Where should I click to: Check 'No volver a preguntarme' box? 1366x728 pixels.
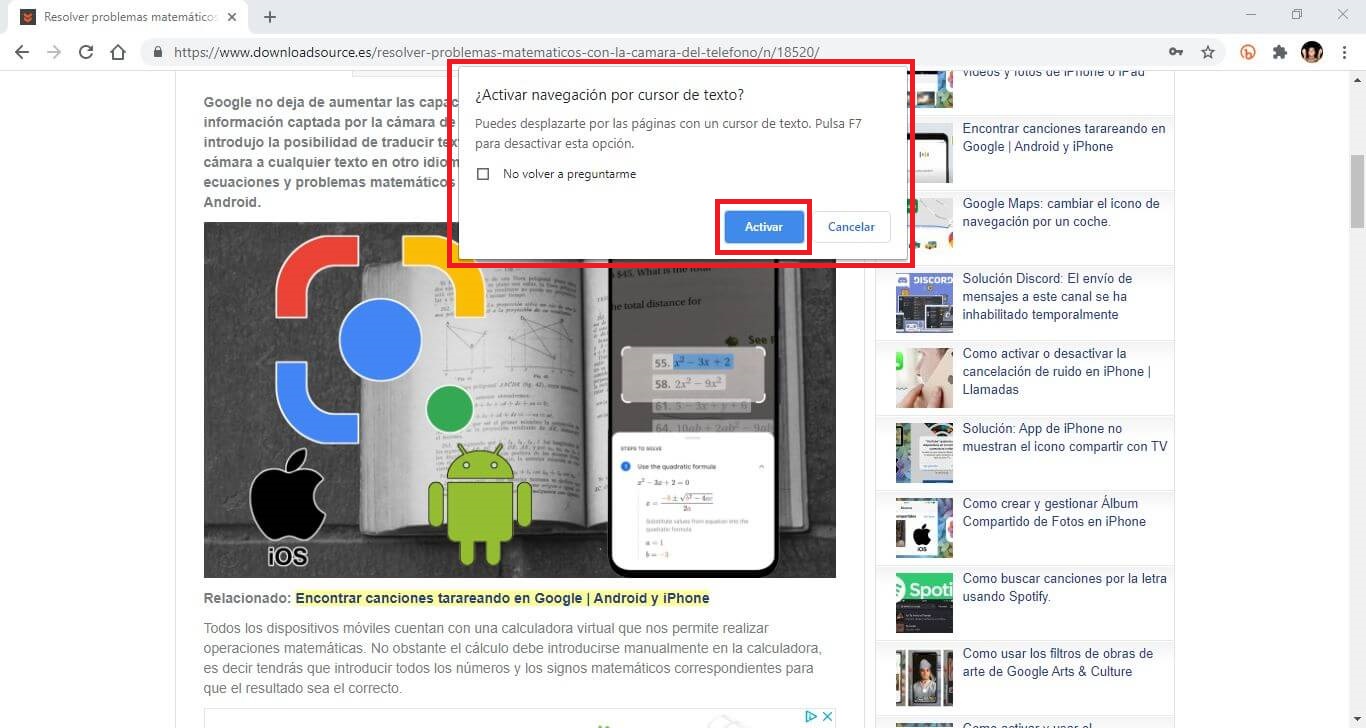coord(483,174)
